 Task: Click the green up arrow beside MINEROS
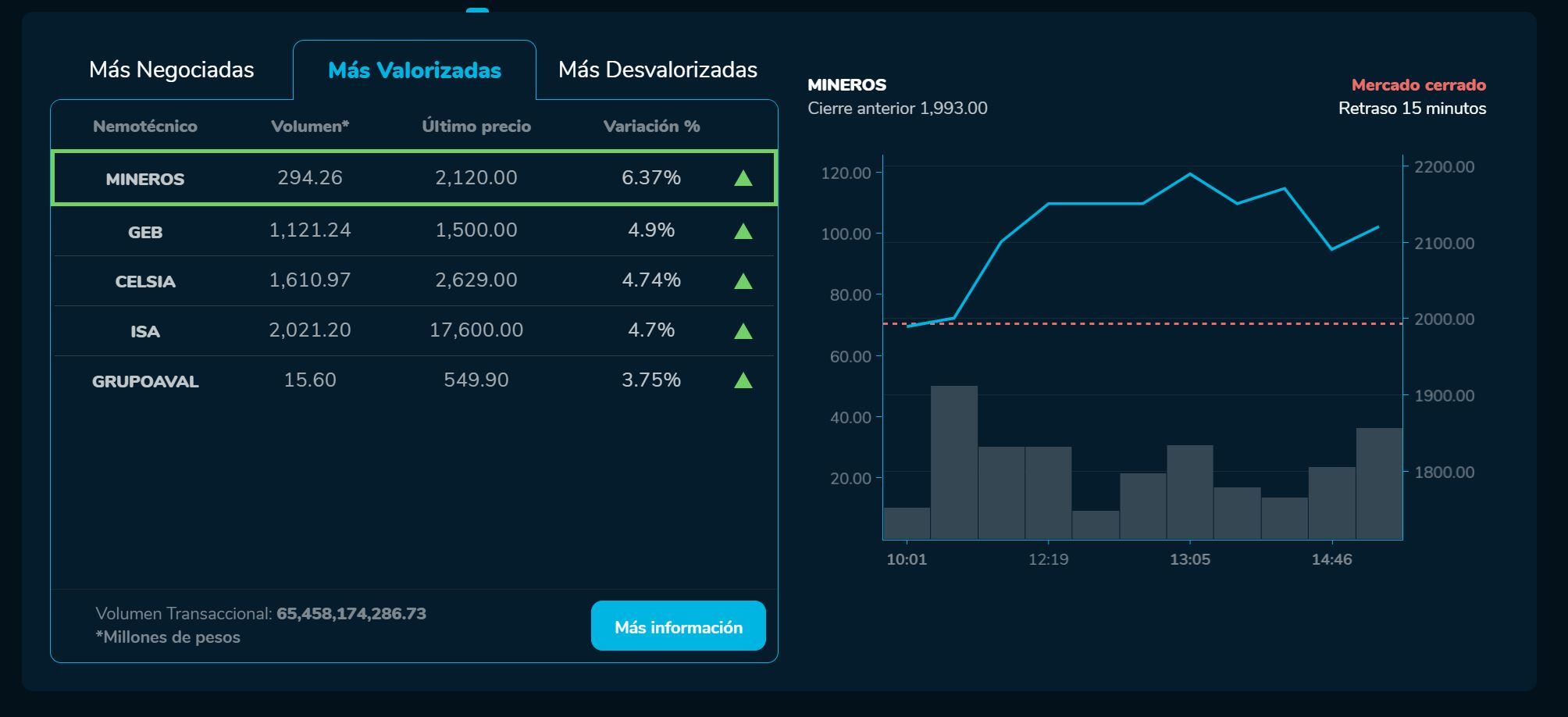[x=743, y=178]
